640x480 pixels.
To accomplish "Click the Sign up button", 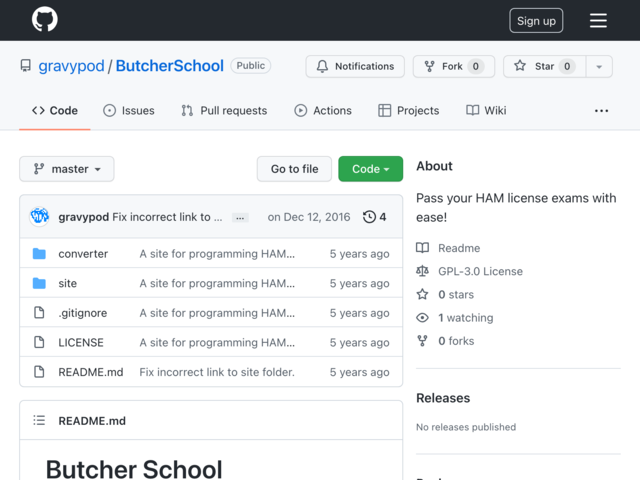I will (536, 20).
